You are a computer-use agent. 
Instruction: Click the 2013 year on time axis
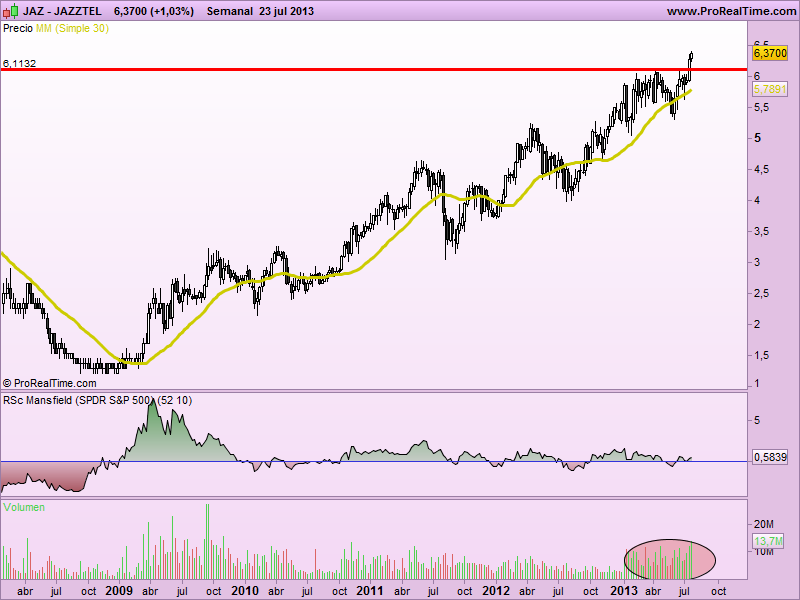[x=624, y=591]
